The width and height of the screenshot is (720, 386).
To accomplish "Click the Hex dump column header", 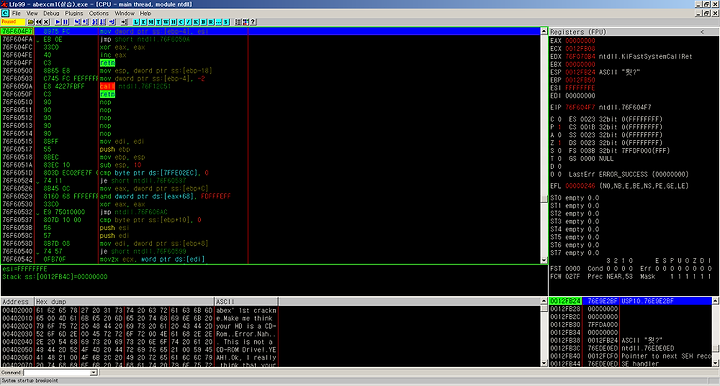I will point(124,302).
